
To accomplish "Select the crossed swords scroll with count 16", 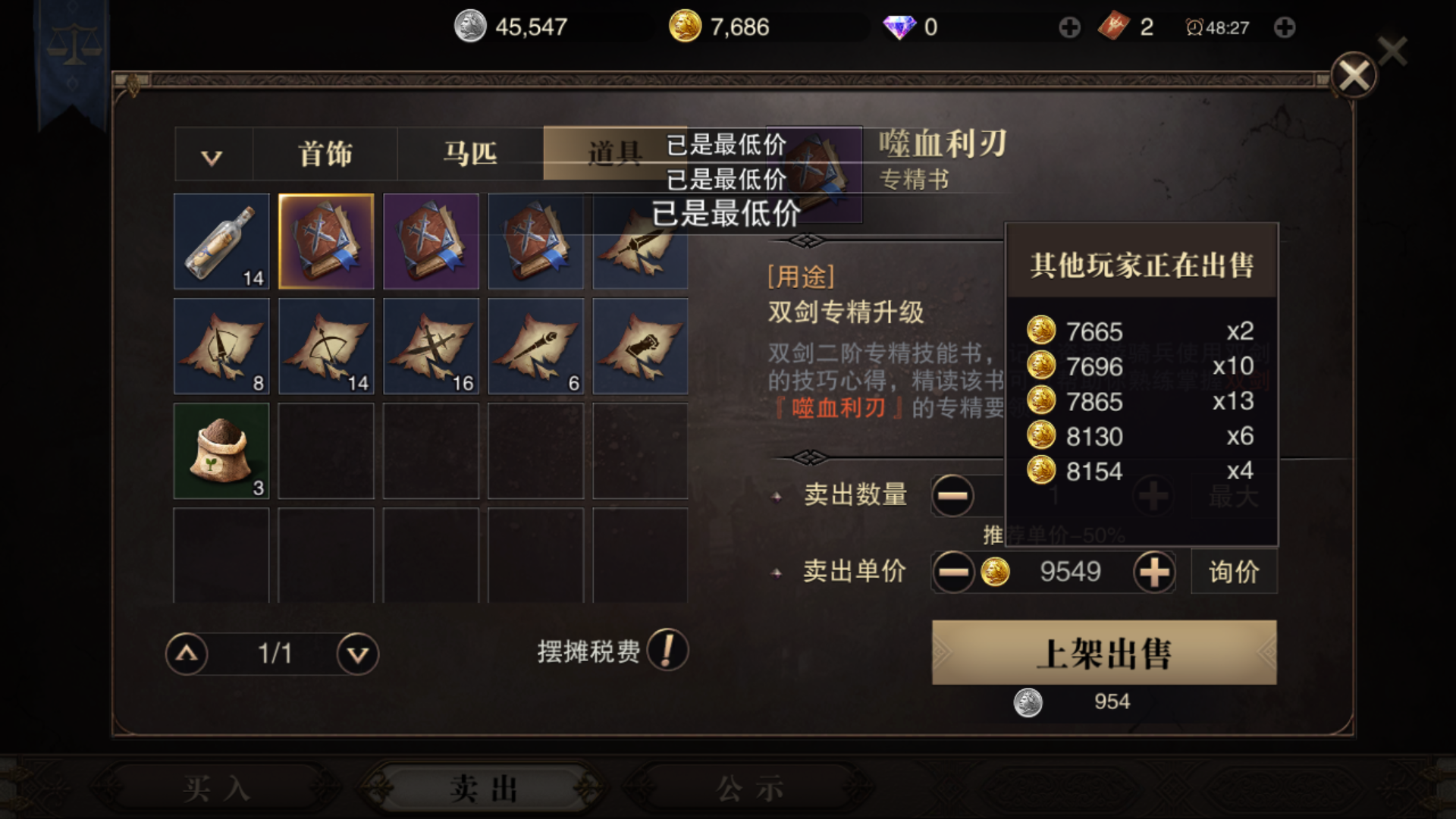I will 431,346.
